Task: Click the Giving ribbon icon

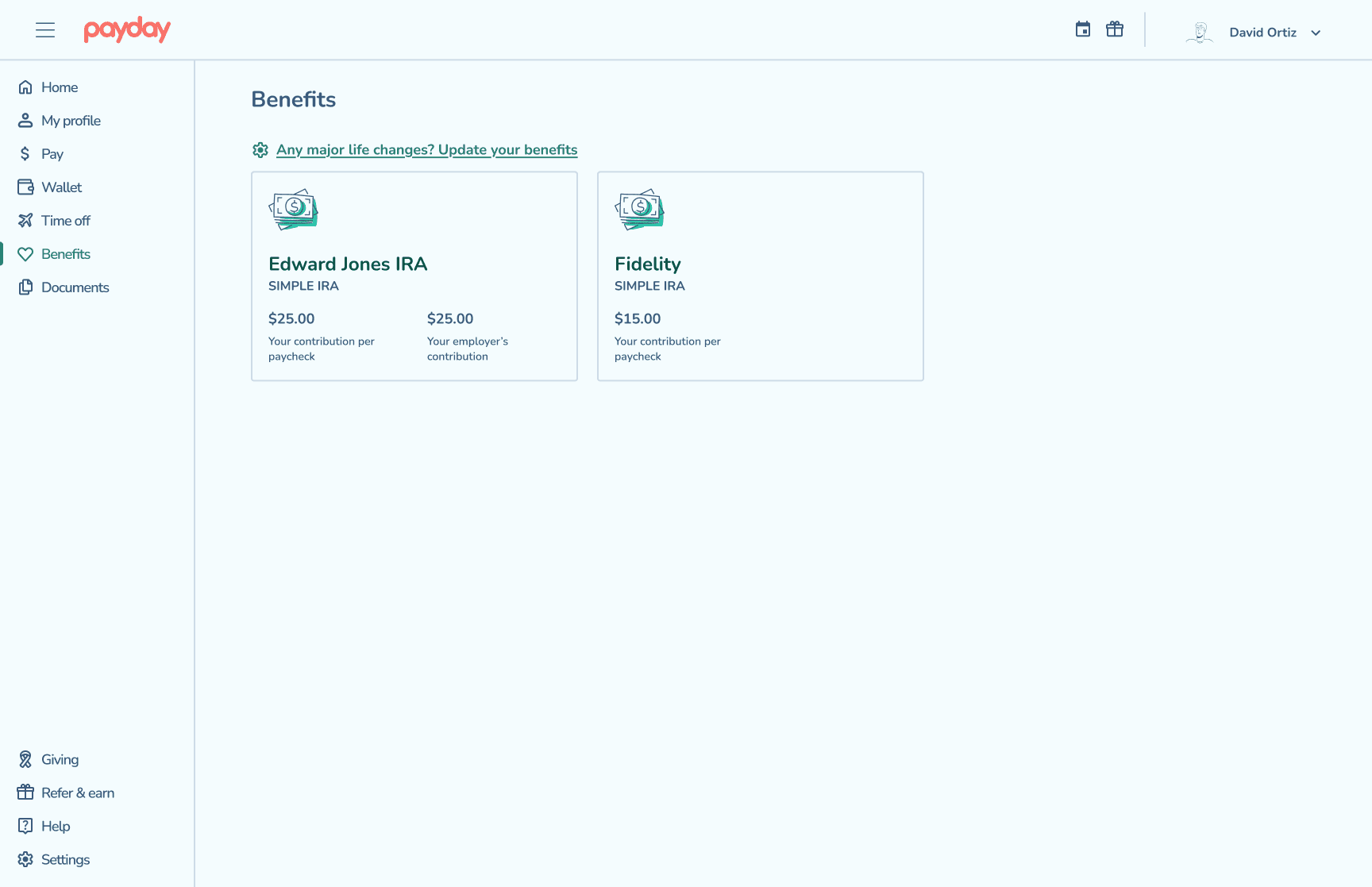Action: coord(25,760)
